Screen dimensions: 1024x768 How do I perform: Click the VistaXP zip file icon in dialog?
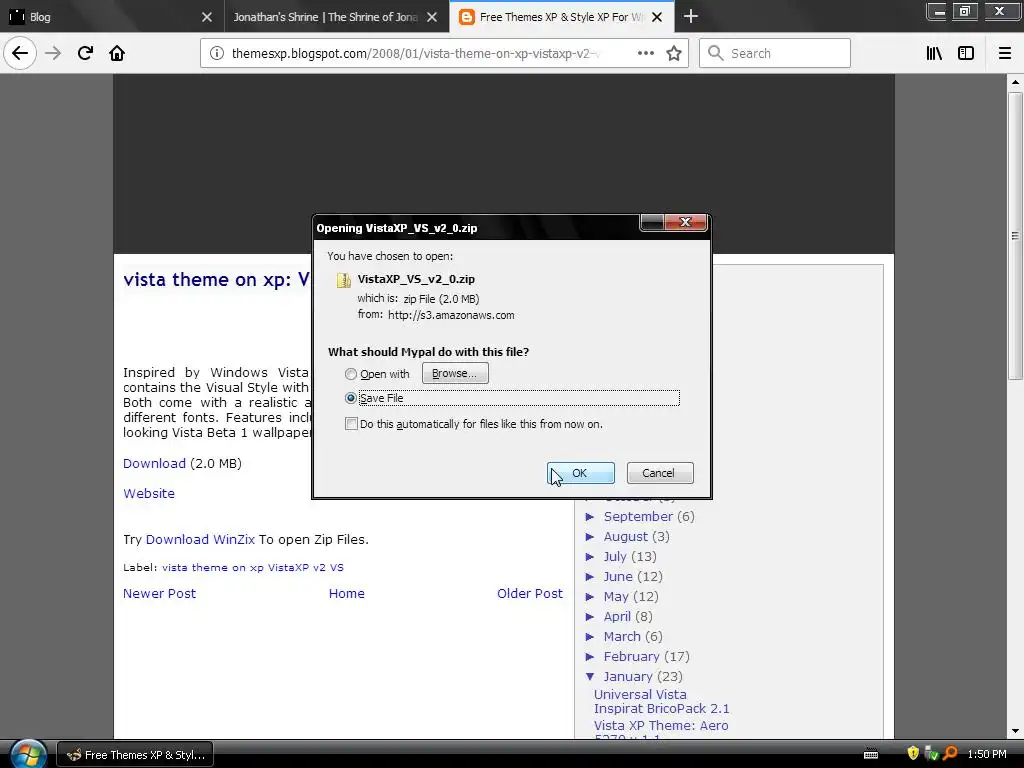coord(344,280)
